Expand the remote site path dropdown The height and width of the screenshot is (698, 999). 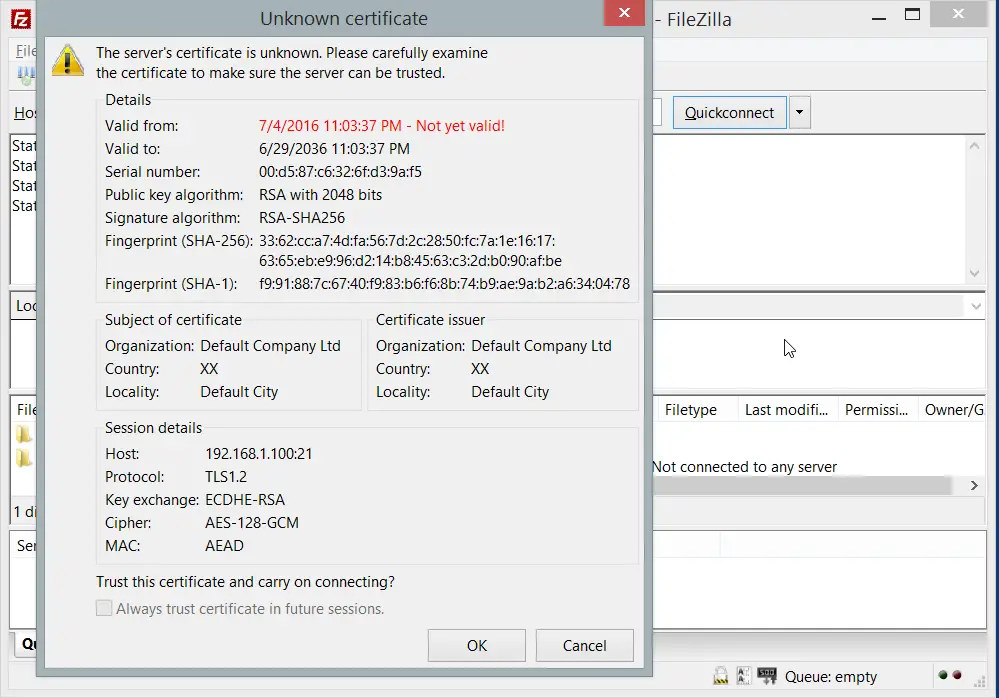tap(975, 306)
